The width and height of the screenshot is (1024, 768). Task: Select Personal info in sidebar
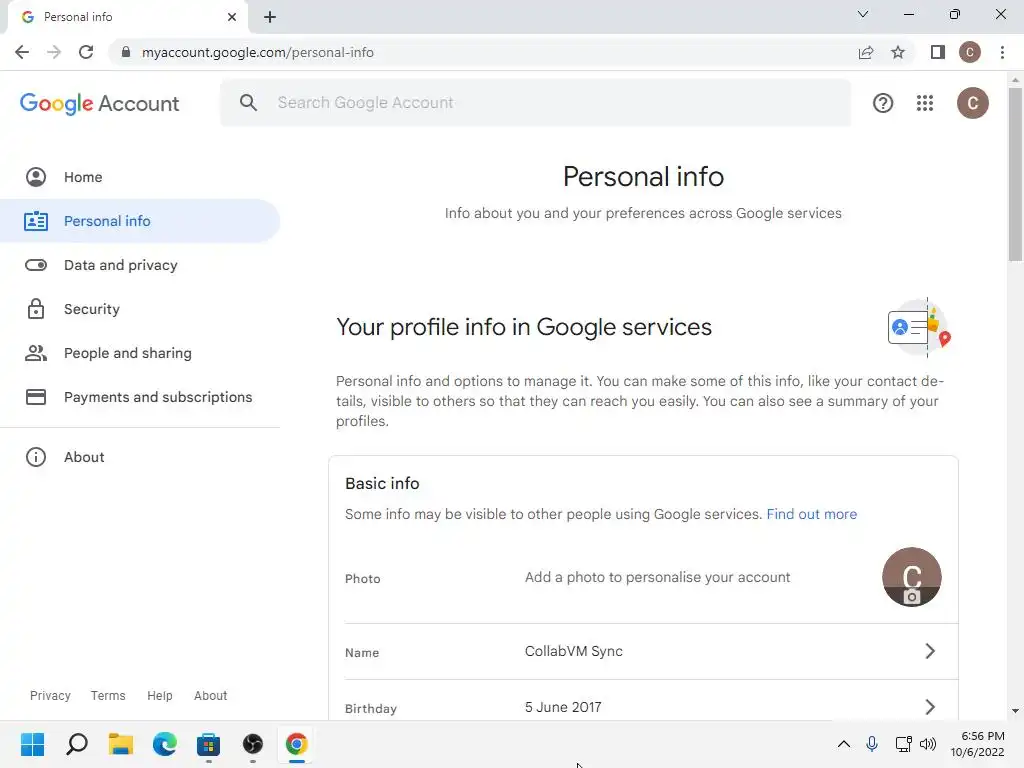pyautogui.click(x=140, y=221)
